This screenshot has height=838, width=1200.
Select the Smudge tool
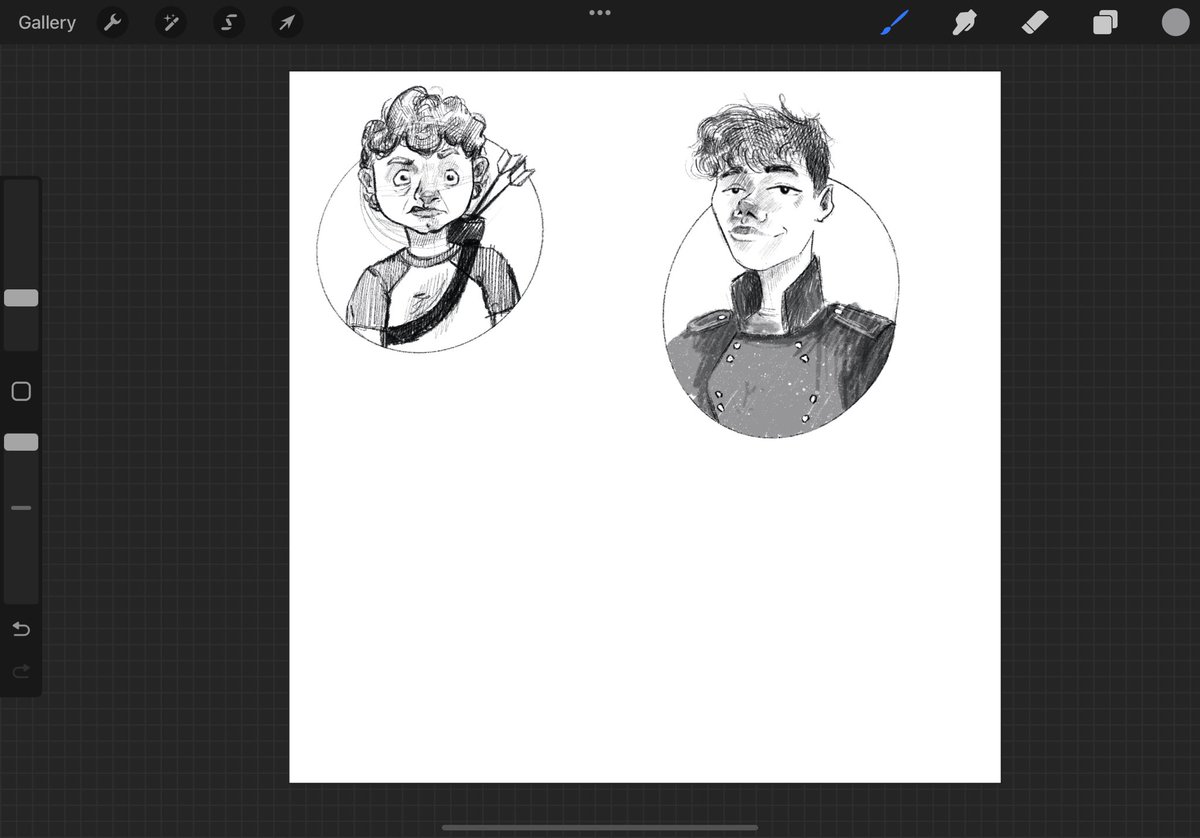pos(965,22)
